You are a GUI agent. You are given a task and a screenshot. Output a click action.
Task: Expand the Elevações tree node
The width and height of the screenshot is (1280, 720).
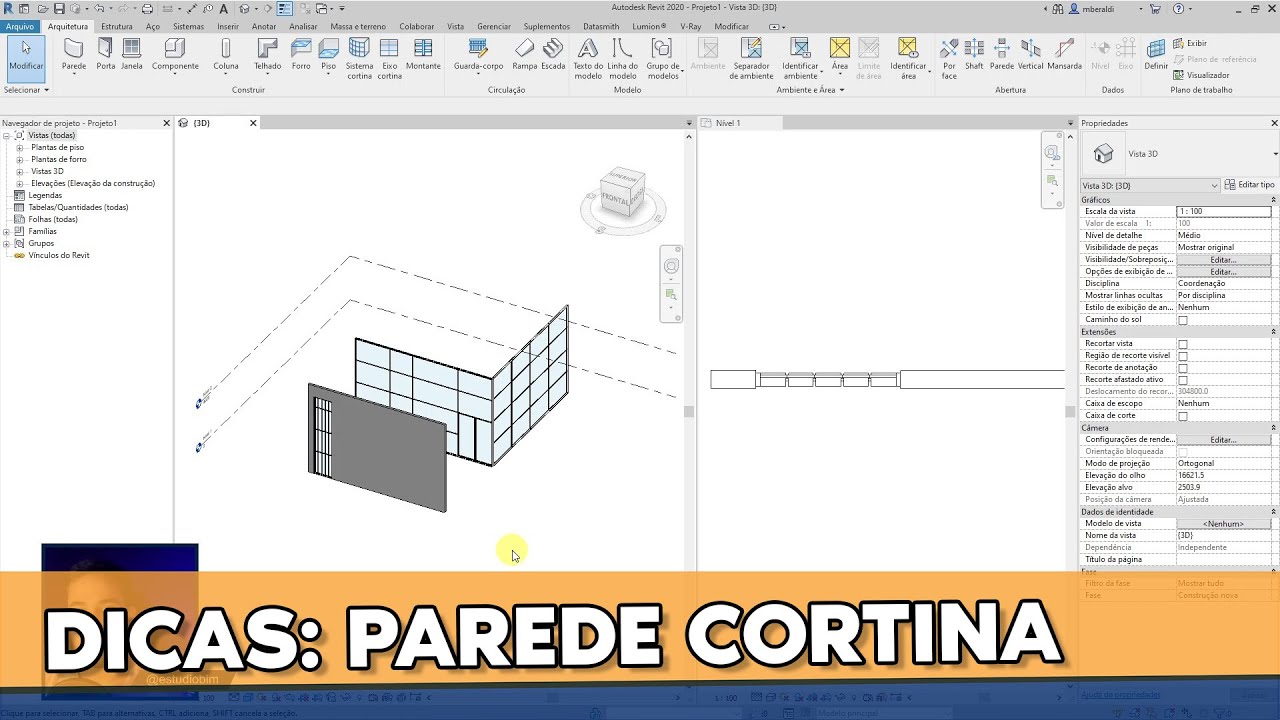(x=19, y=183)
